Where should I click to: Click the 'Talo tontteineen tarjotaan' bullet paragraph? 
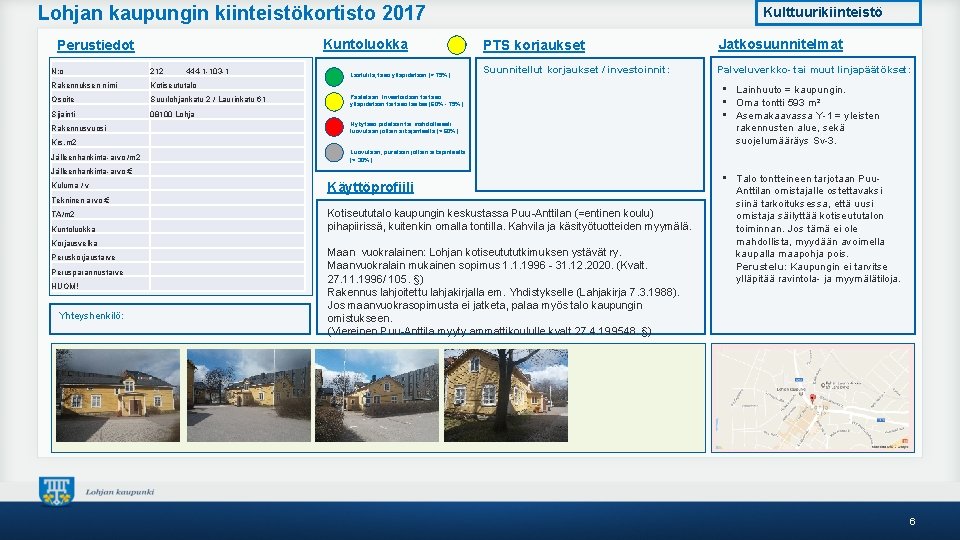818,229
